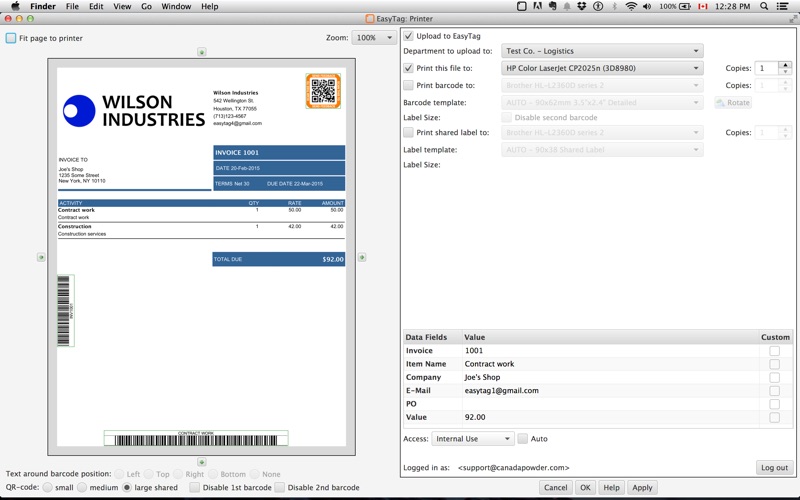The width and height of the screenshot is (800, 500).
Task: Click the Evernote elephant menu bar icon
Action: pos(552,6)
